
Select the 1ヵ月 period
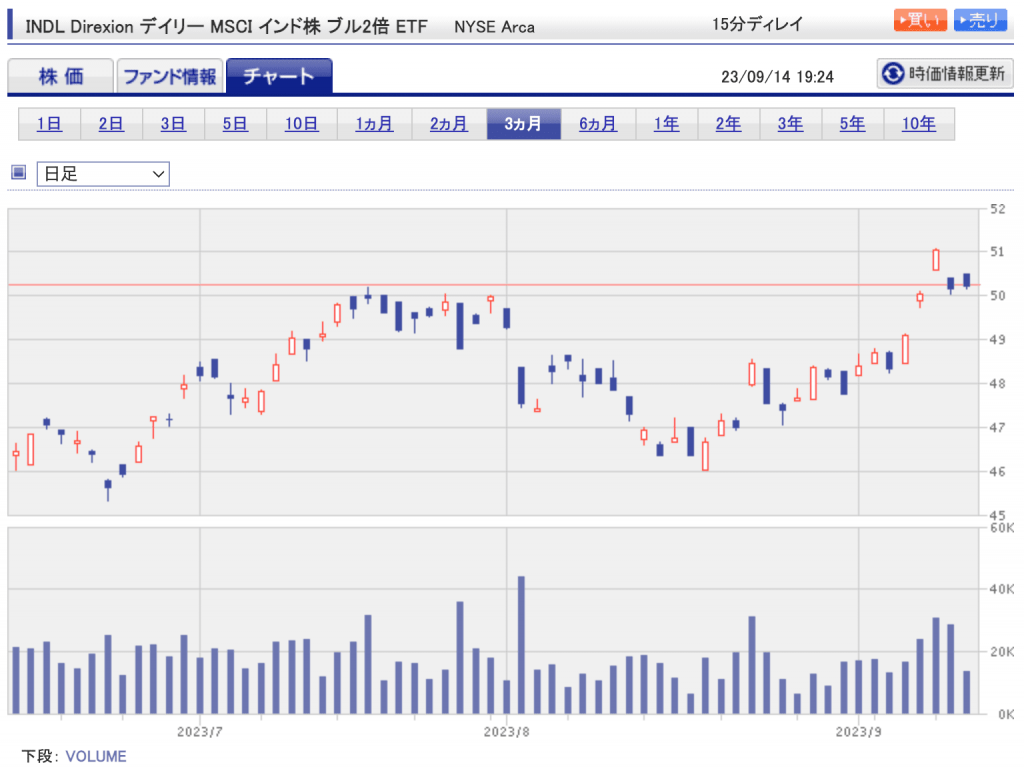pos(374,124)
